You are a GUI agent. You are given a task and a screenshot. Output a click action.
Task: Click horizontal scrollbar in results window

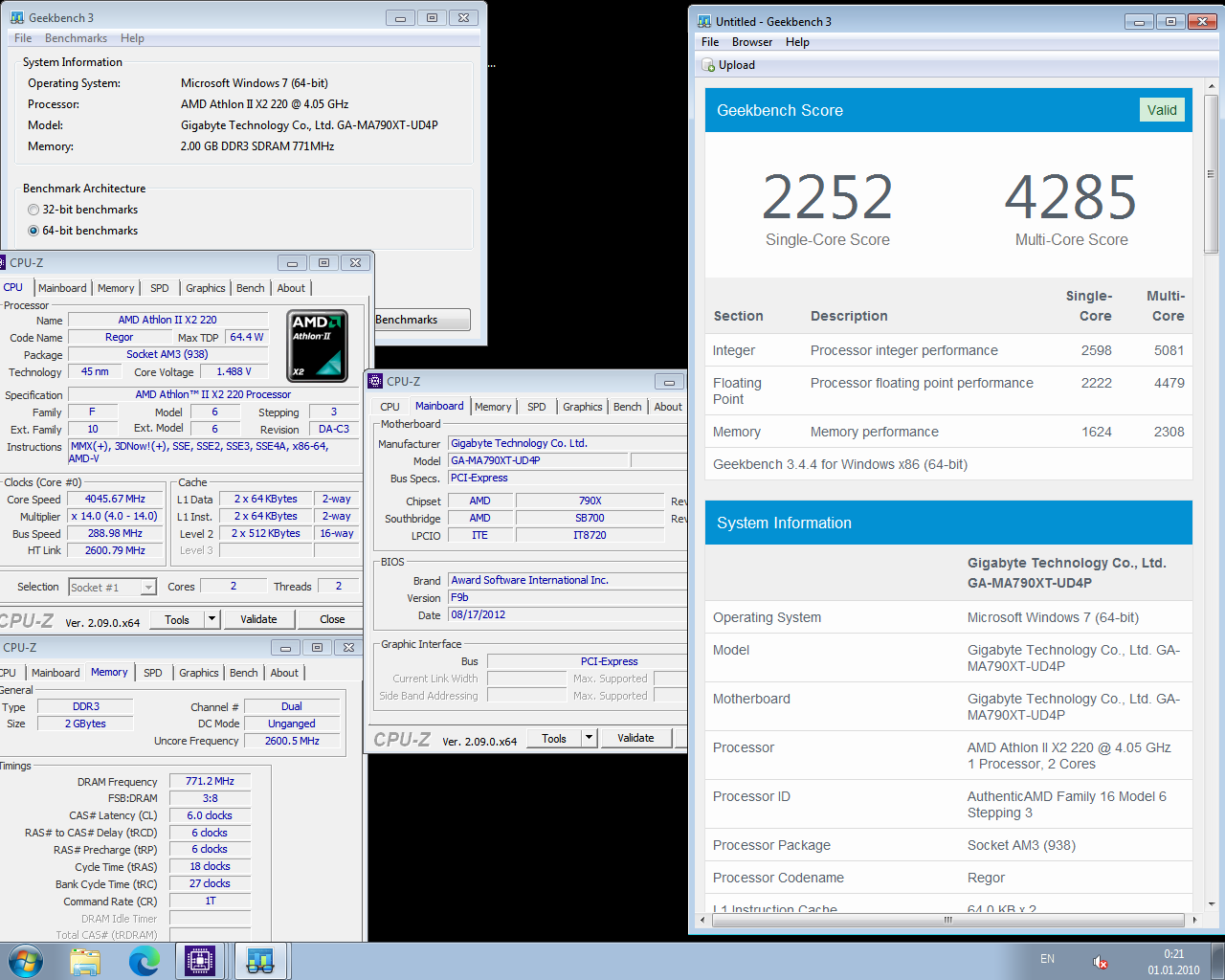click(948, 920)
